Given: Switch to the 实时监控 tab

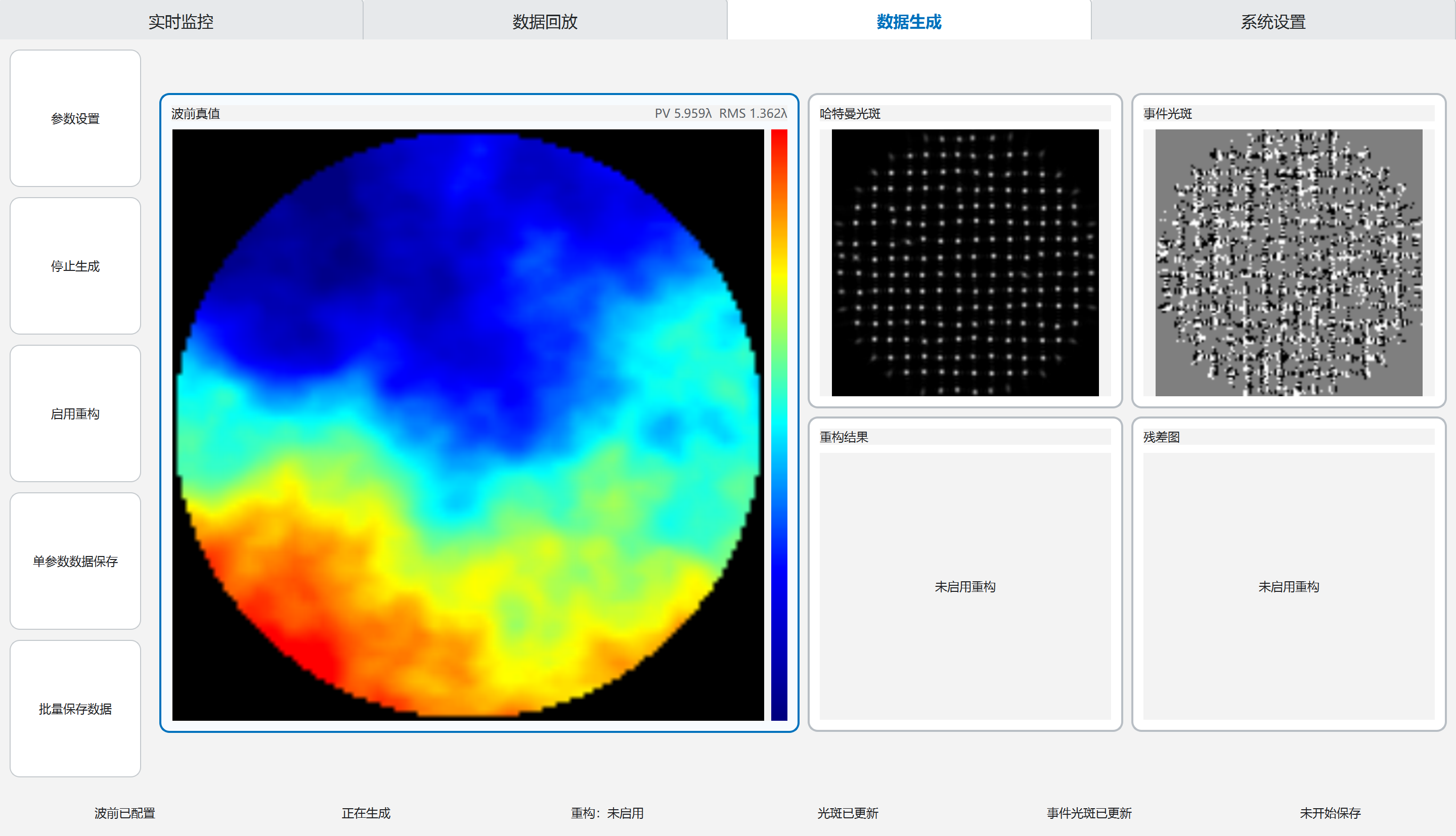Looking at the screenshot, I should (x=181, y=21).
